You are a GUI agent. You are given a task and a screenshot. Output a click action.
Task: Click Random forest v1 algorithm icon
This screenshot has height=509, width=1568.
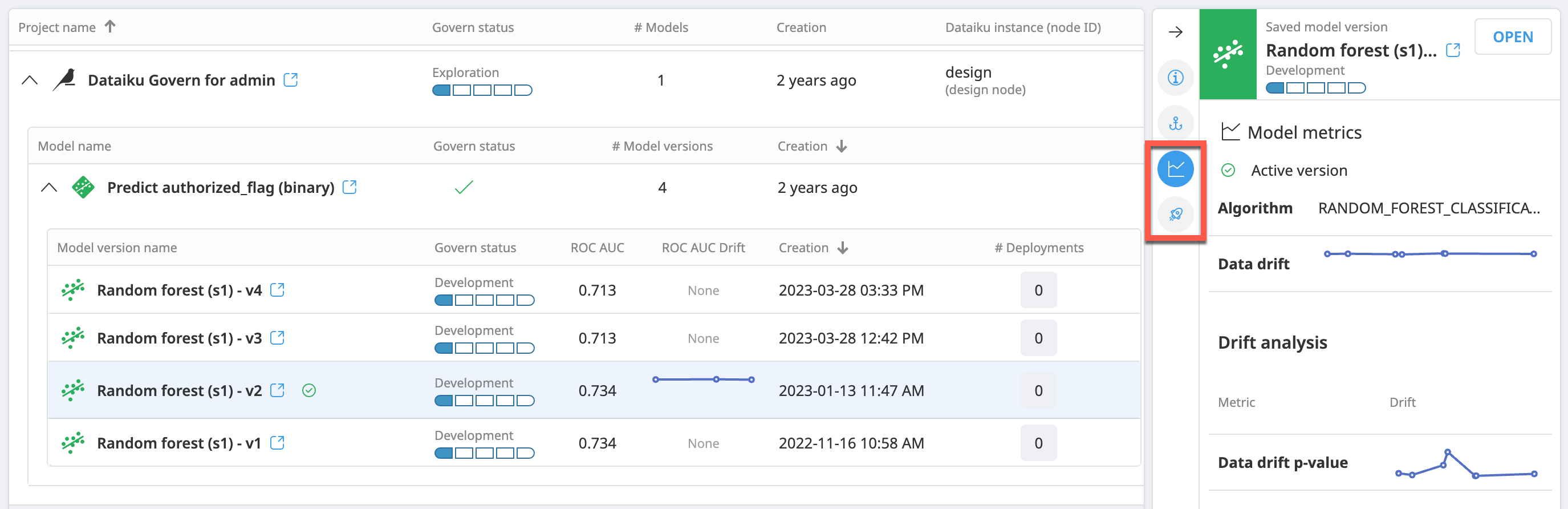tap(73, 443)
